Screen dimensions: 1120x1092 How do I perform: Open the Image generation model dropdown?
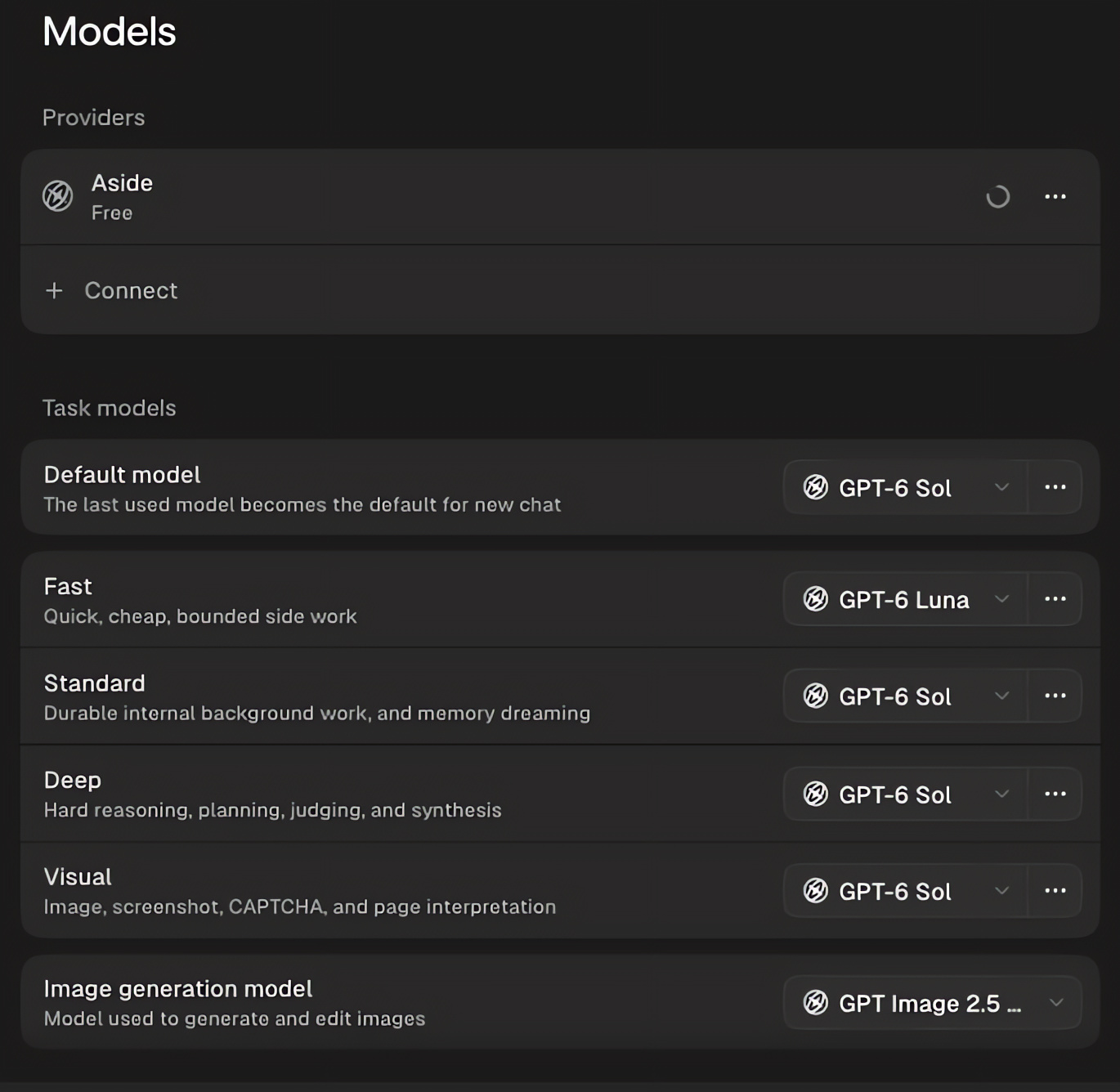coord(933,1003)
